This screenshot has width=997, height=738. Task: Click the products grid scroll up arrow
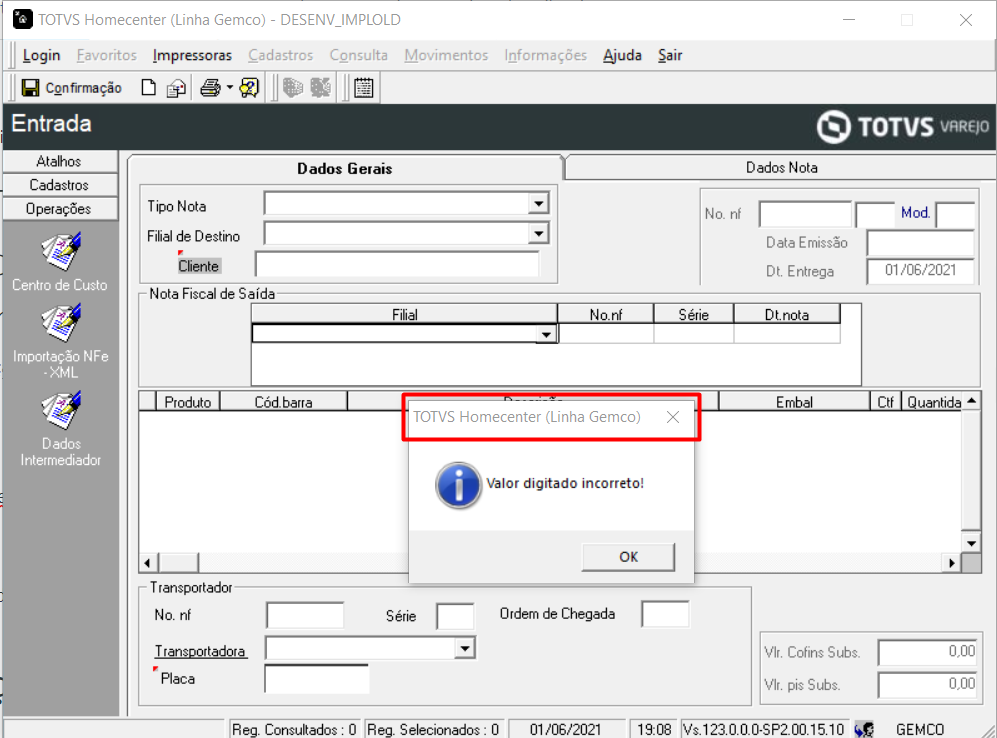972,401
